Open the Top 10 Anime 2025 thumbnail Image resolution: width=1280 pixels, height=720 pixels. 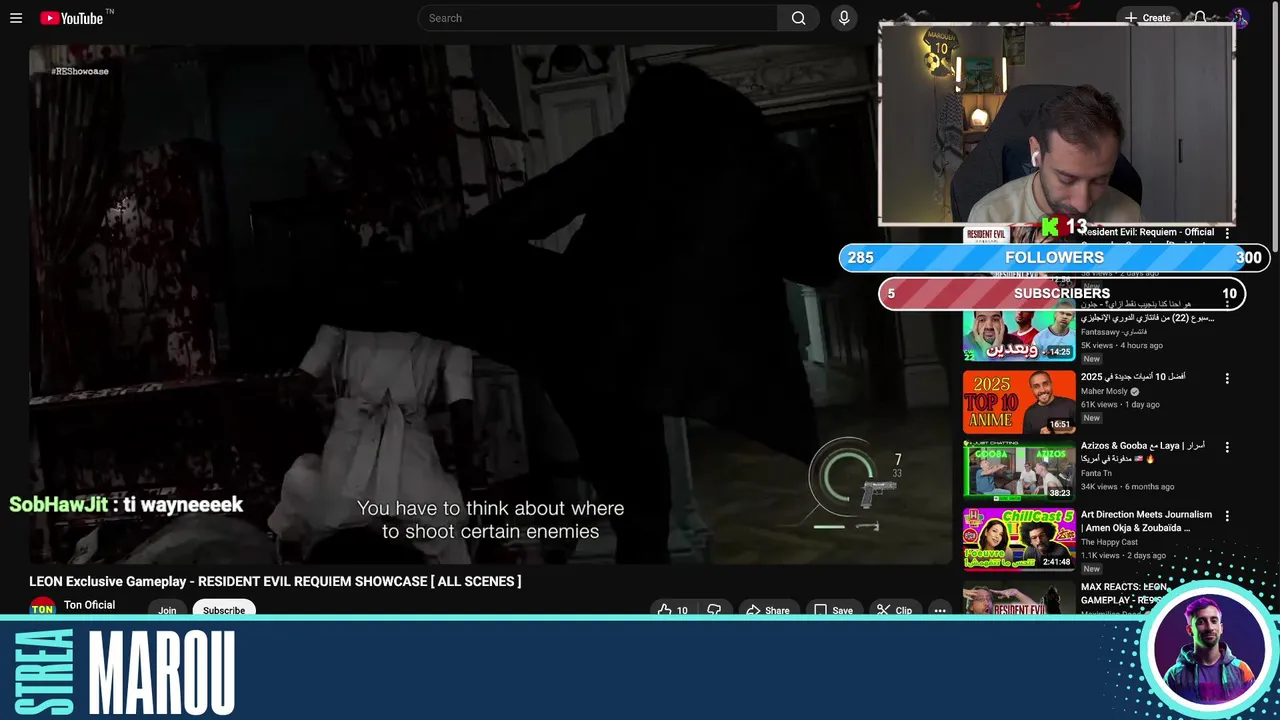coord(1019,401)
